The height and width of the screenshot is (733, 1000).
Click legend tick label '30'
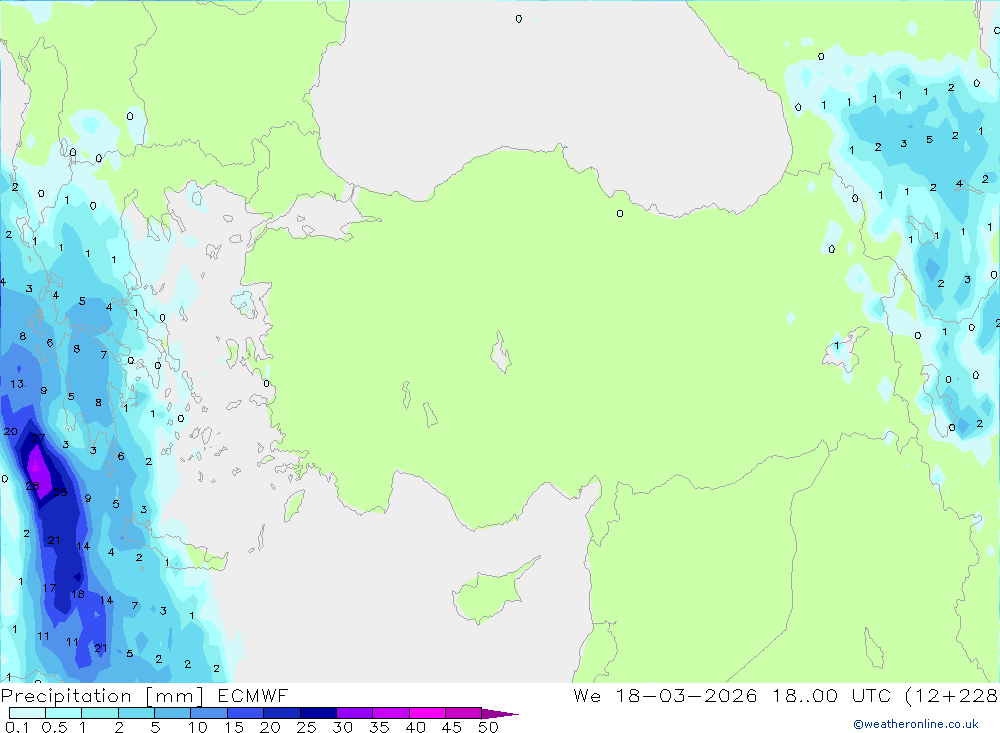click(x=342, y=727)
